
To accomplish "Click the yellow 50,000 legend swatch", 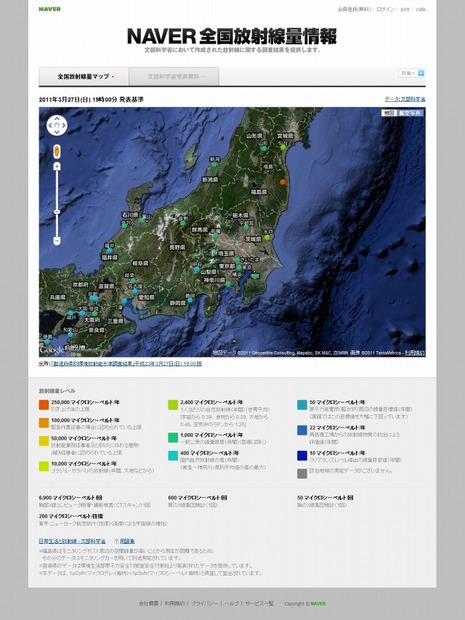I will pos(43,441).
